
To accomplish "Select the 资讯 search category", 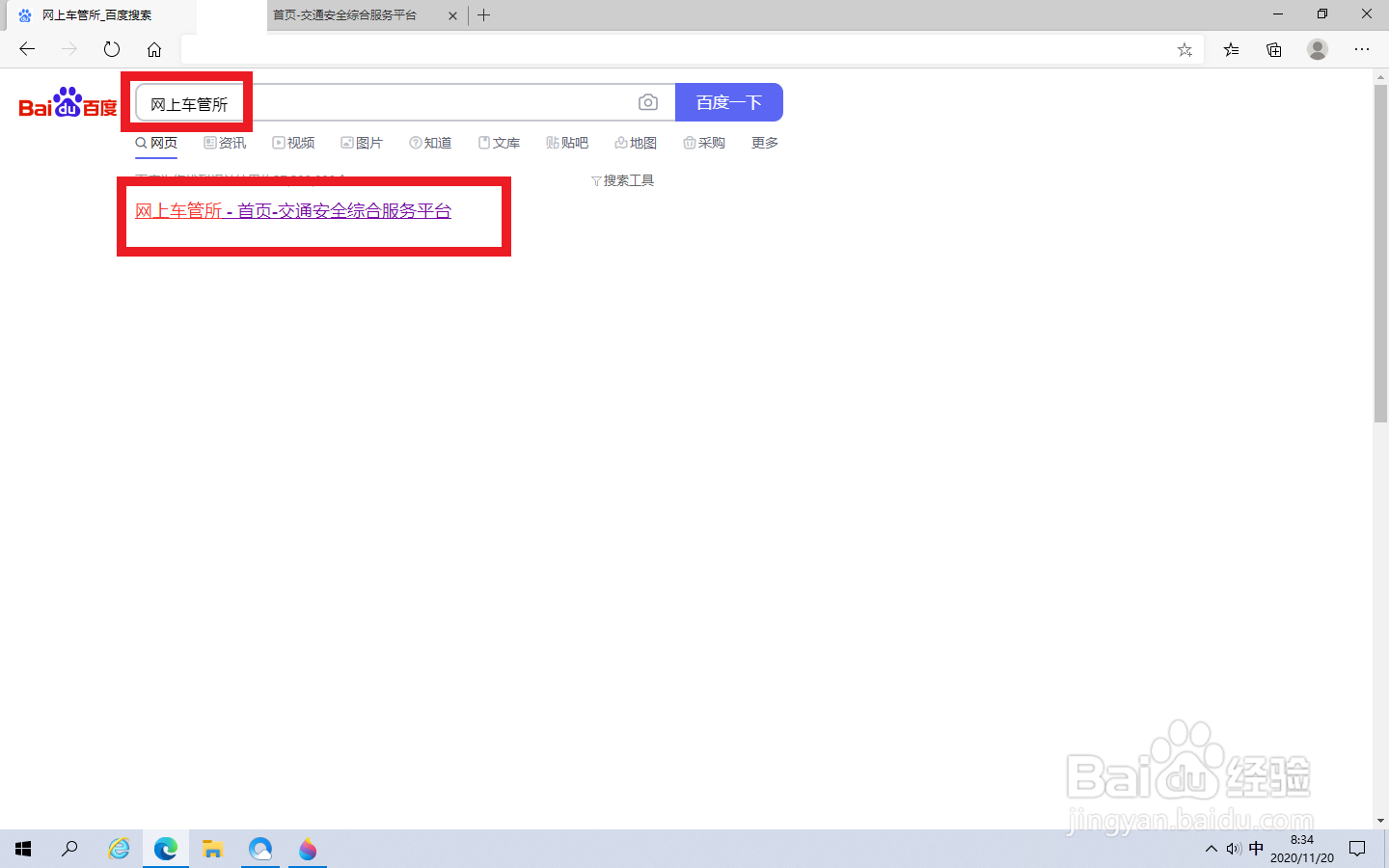I will click(225, 143).
